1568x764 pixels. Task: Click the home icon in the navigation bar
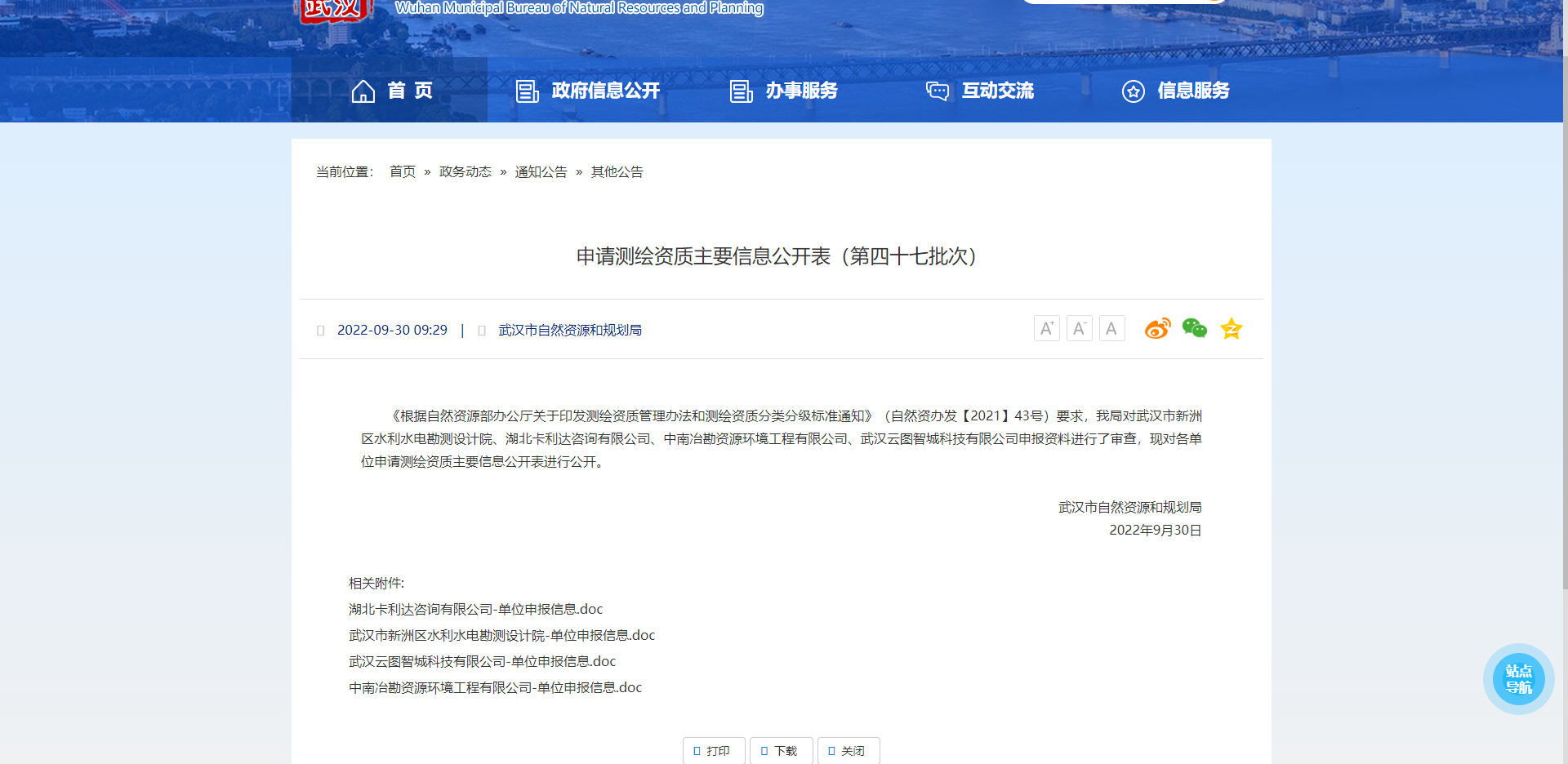(x=363, y=91)
